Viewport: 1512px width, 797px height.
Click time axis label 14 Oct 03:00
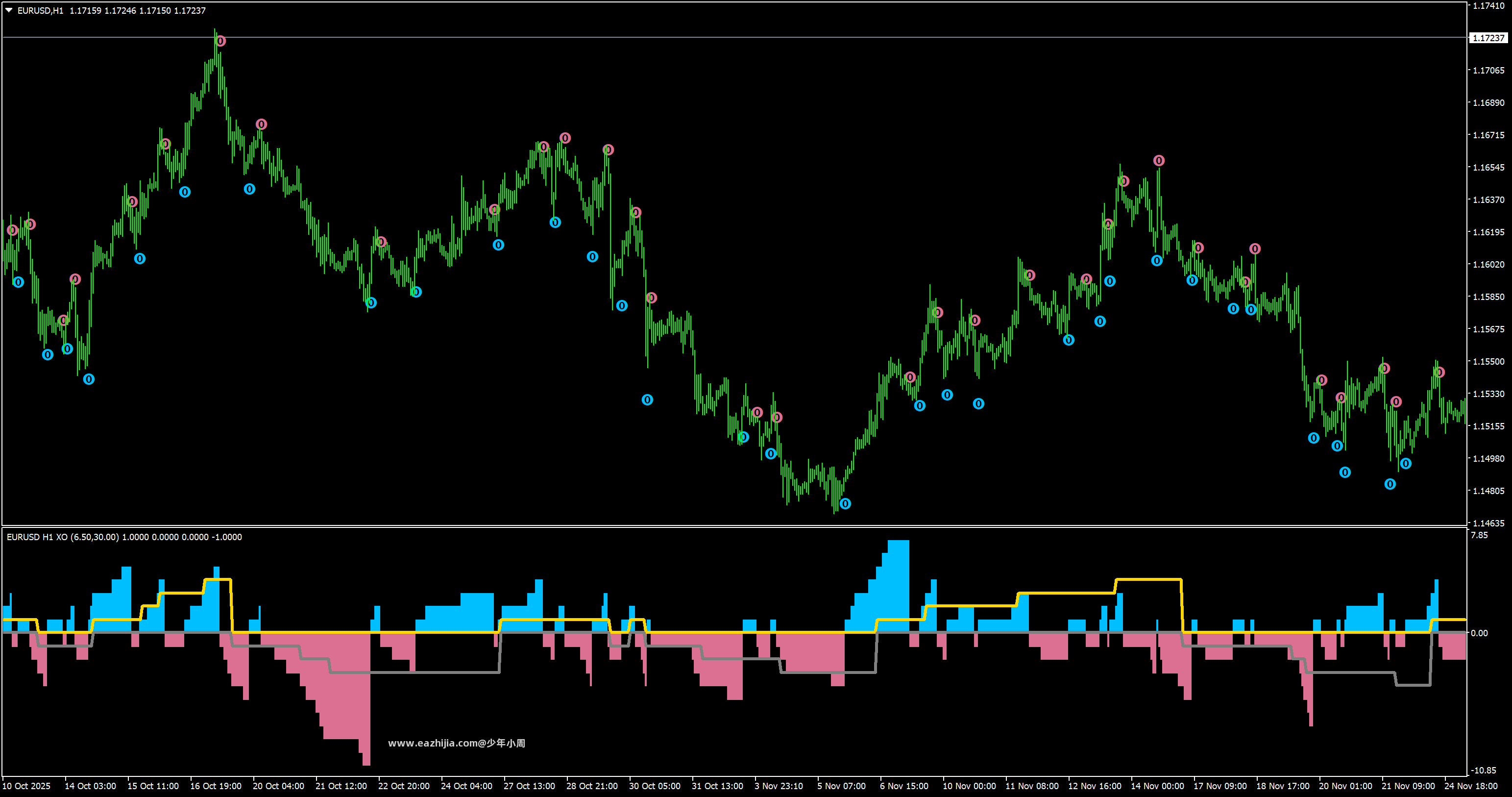pyautogui.click(x=90, y=786)
